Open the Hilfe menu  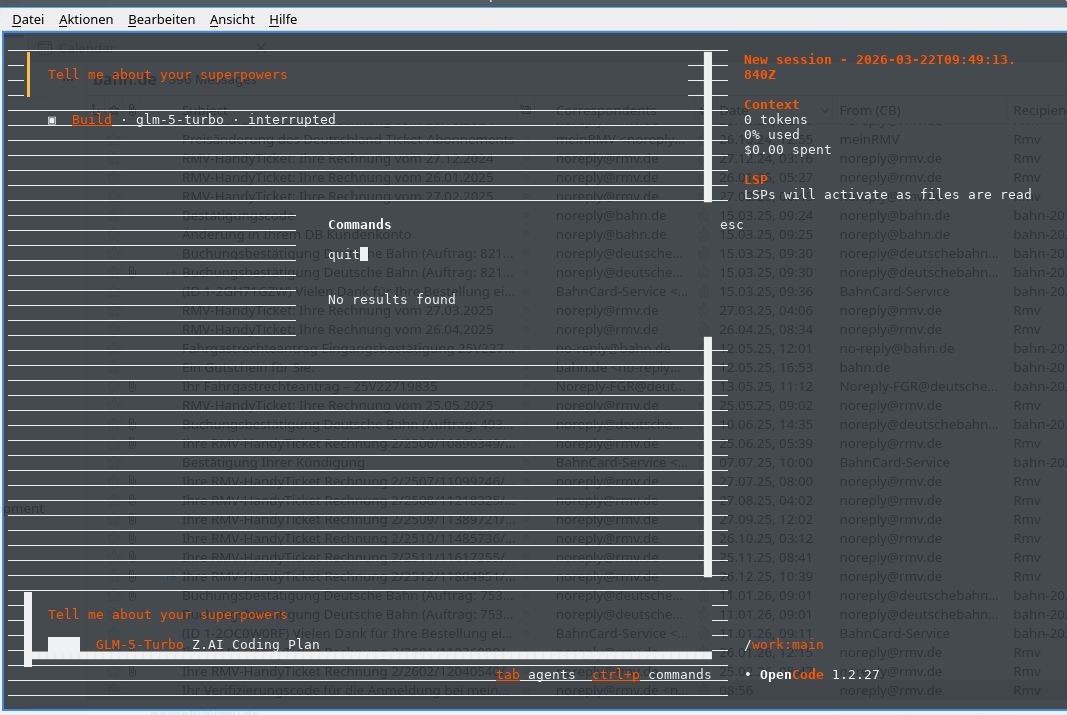click(x=283, y=19)
